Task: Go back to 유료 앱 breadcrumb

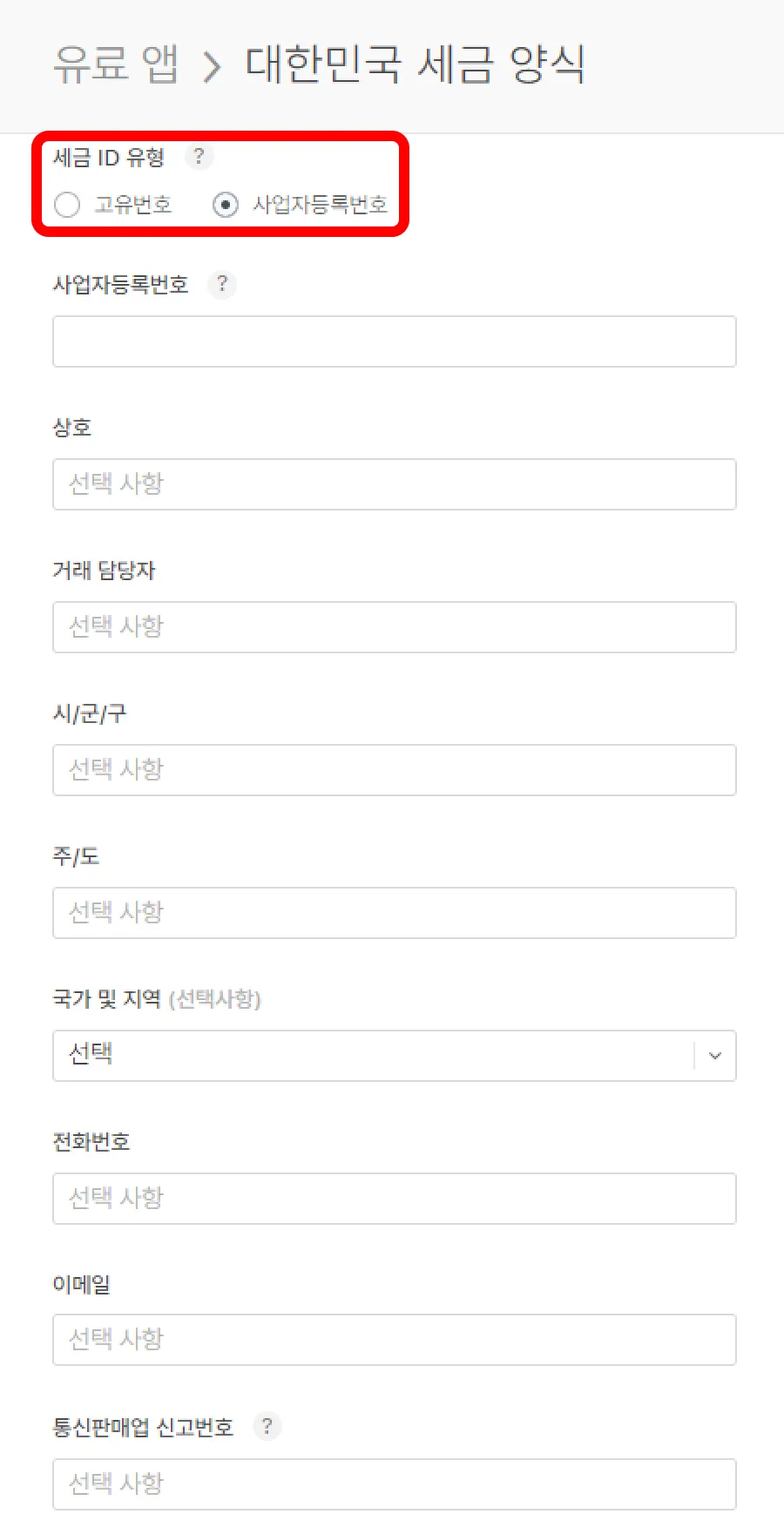Action: point(116,64)
